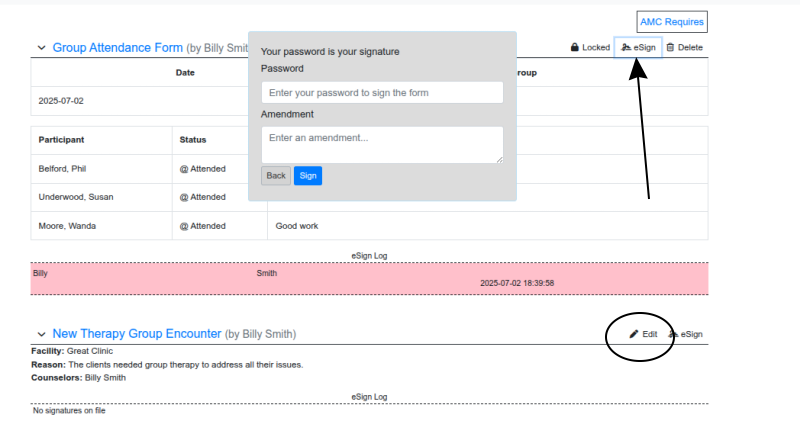The width and height of the screenshot is (800, 440).
Task: Focus the password signature field
Action: pos(382,92)
